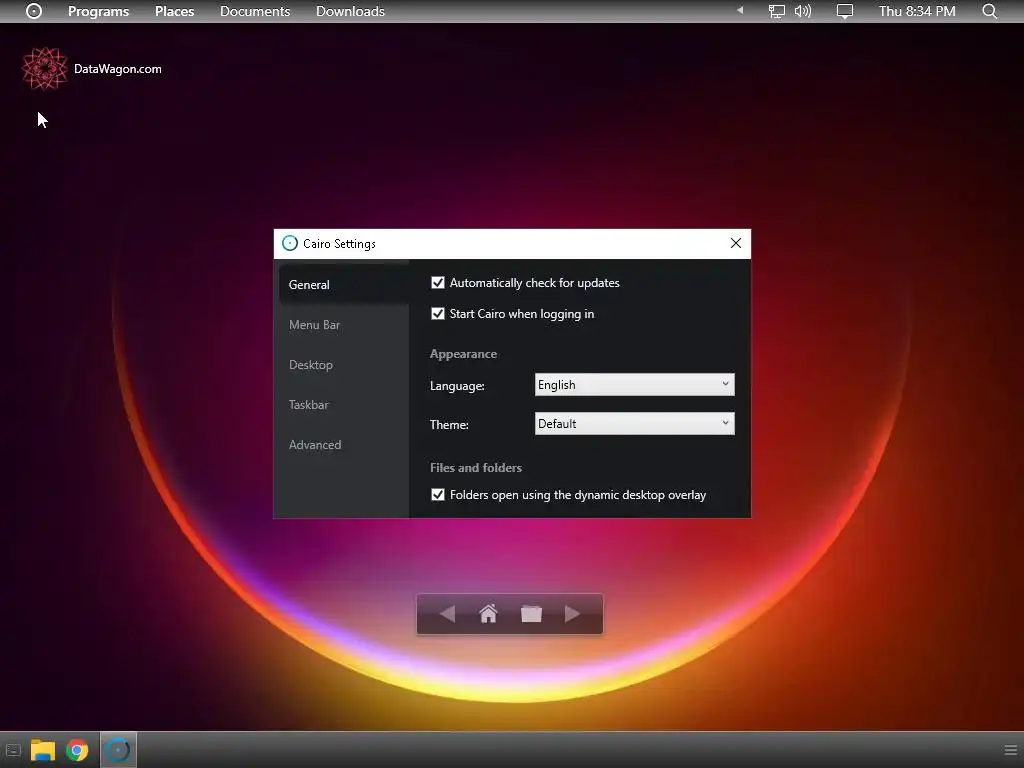Viewport: 1024px width, 768px height.
Task: Open the search magnifier icon
Action: tap(990, 11)
